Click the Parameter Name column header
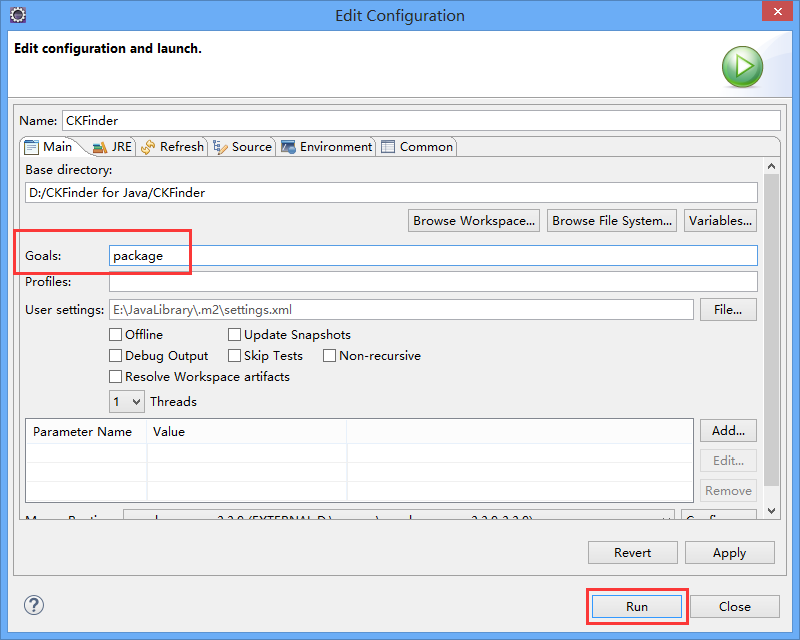 86,432
